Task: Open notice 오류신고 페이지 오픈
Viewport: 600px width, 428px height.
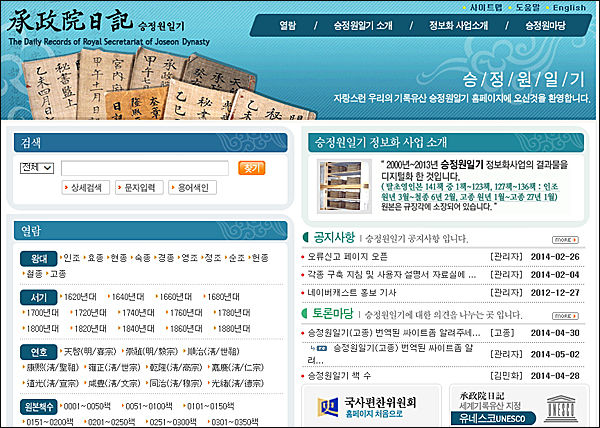Action: click(347, 257)
